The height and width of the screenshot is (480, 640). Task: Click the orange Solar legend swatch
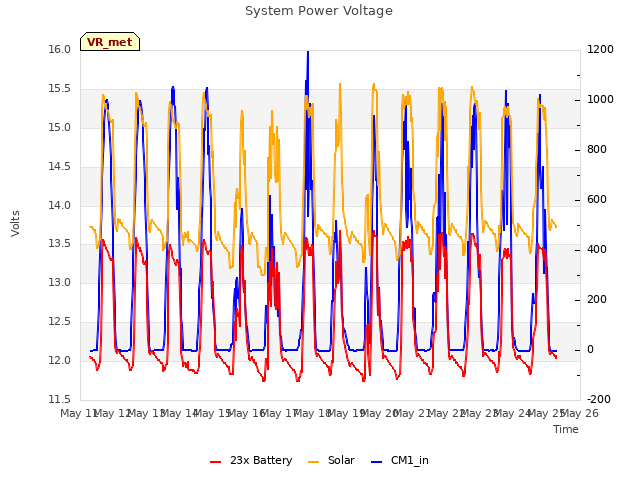tap(313, 462)
